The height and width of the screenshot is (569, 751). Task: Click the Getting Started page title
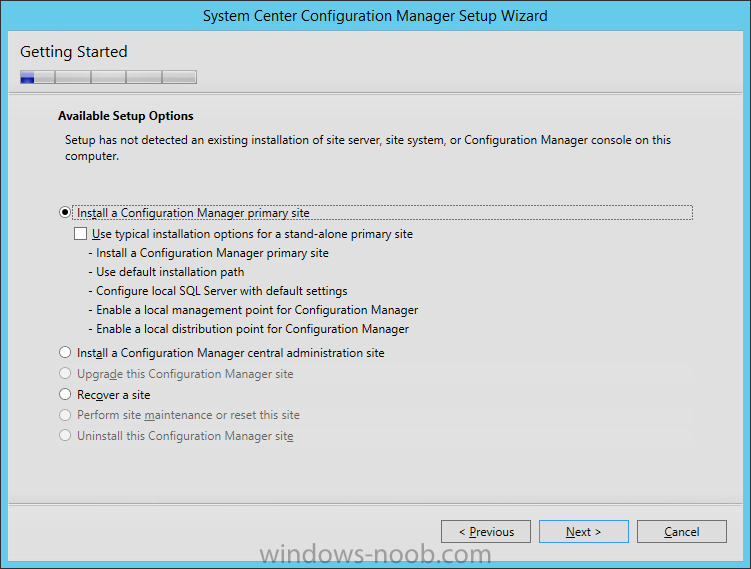point(74,52)
